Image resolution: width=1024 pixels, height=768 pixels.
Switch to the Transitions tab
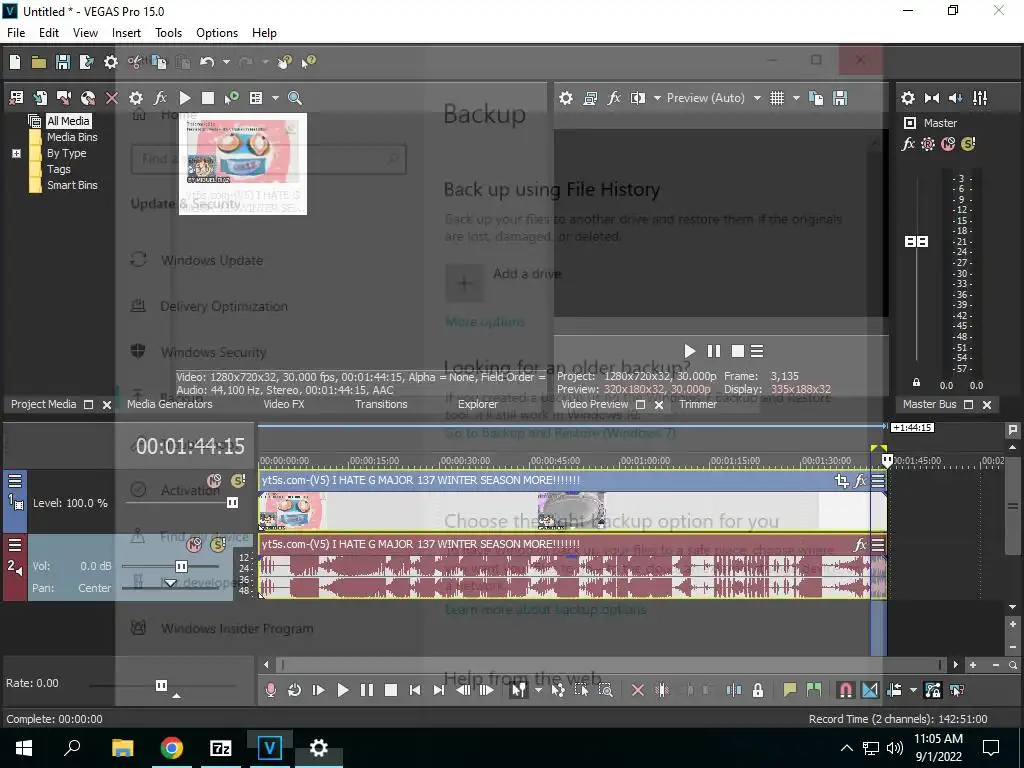[x=381, y=404]
